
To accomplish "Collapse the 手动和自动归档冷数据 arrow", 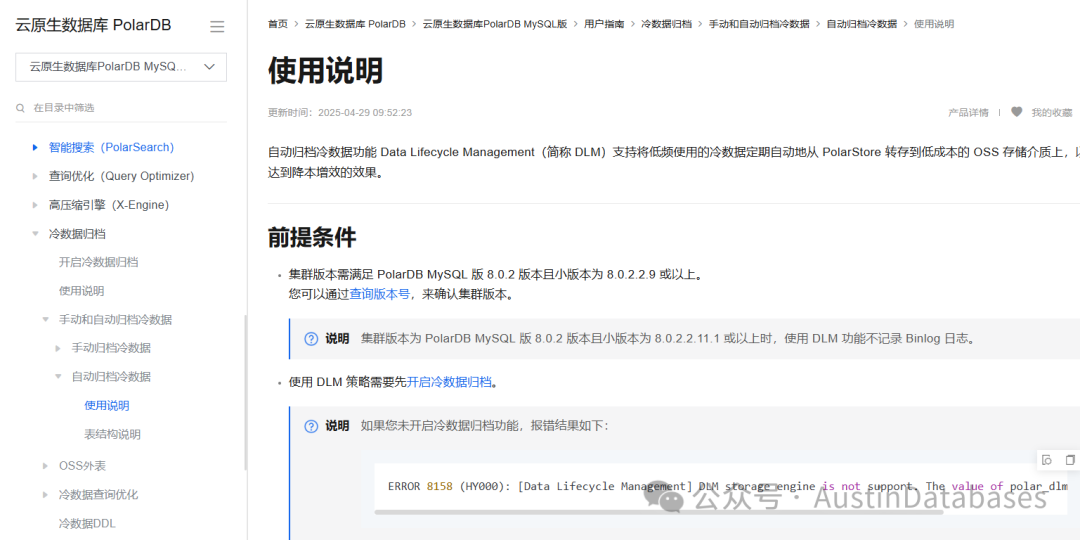I will 45,320.
